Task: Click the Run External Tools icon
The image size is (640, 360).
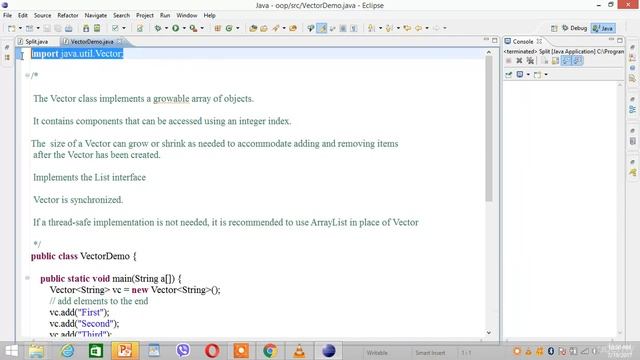Action: tap(193, 28)
